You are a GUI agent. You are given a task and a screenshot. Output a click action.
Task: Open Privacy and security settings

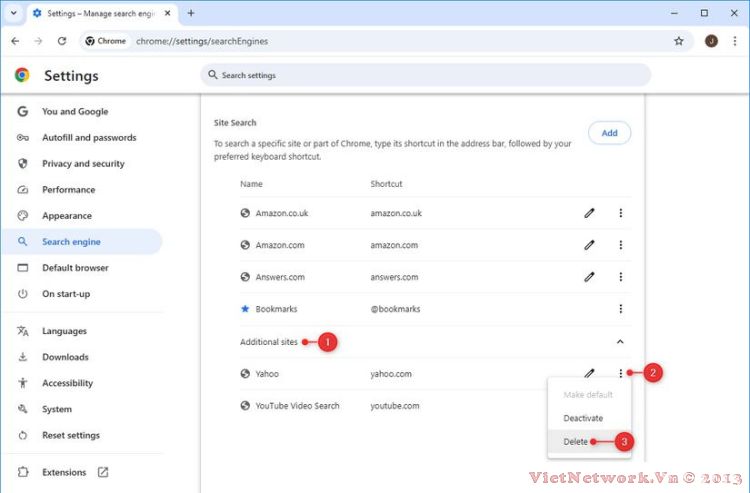[x=83, y=164]
